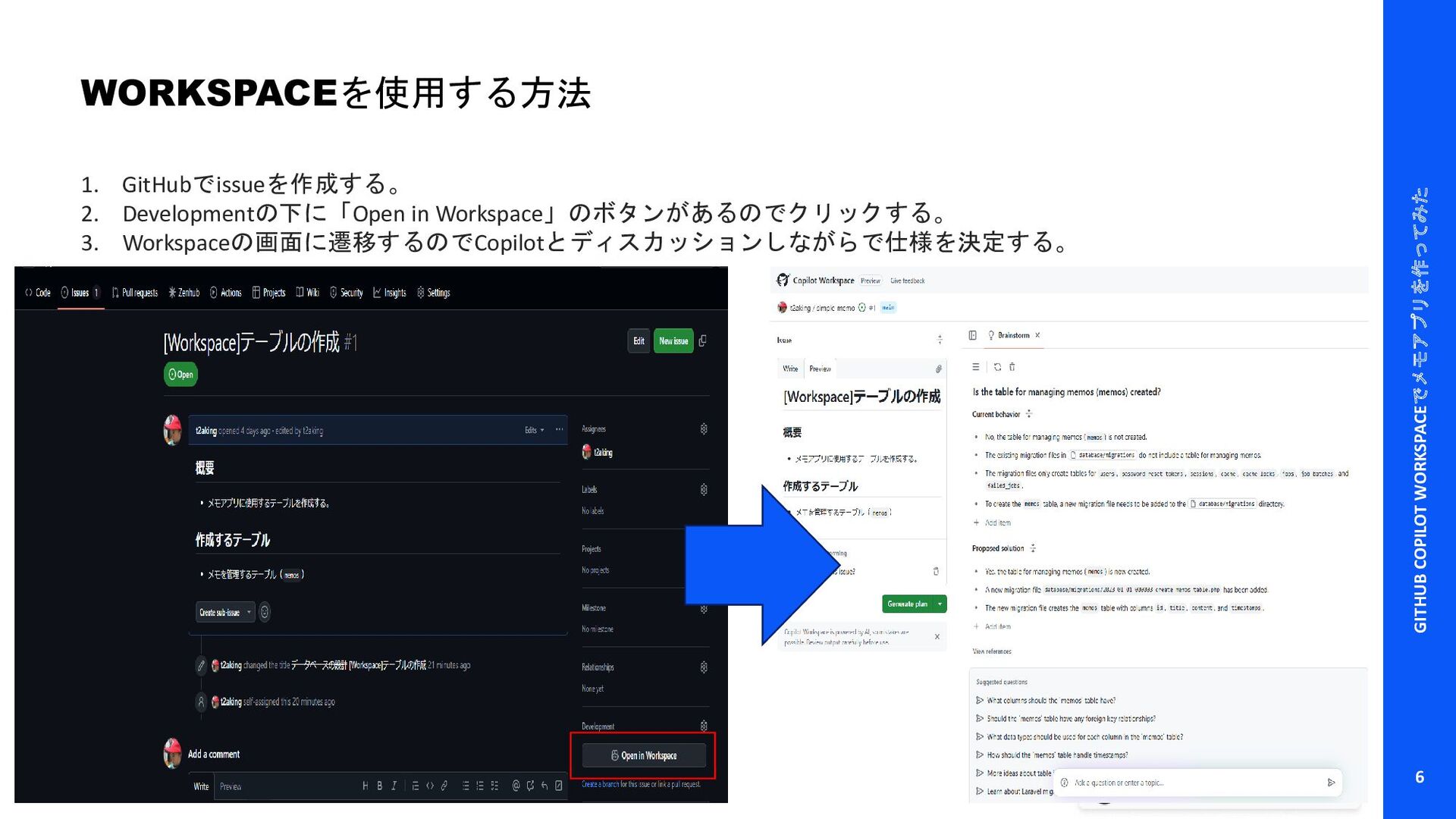Click the slash commands icon in comment toolbar
Screen dimensions: 1456x819
point(559,786)
